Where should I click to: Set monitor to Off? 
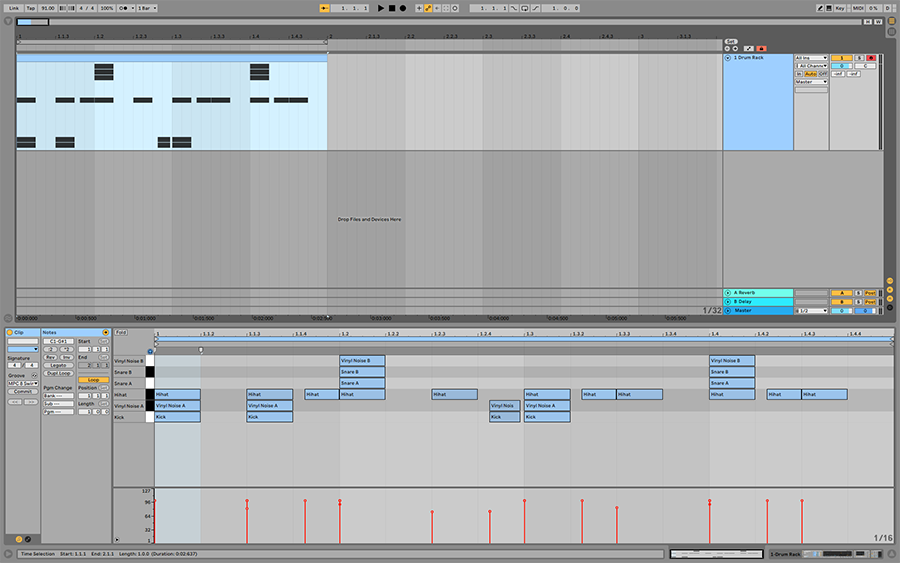click(823, 73)
